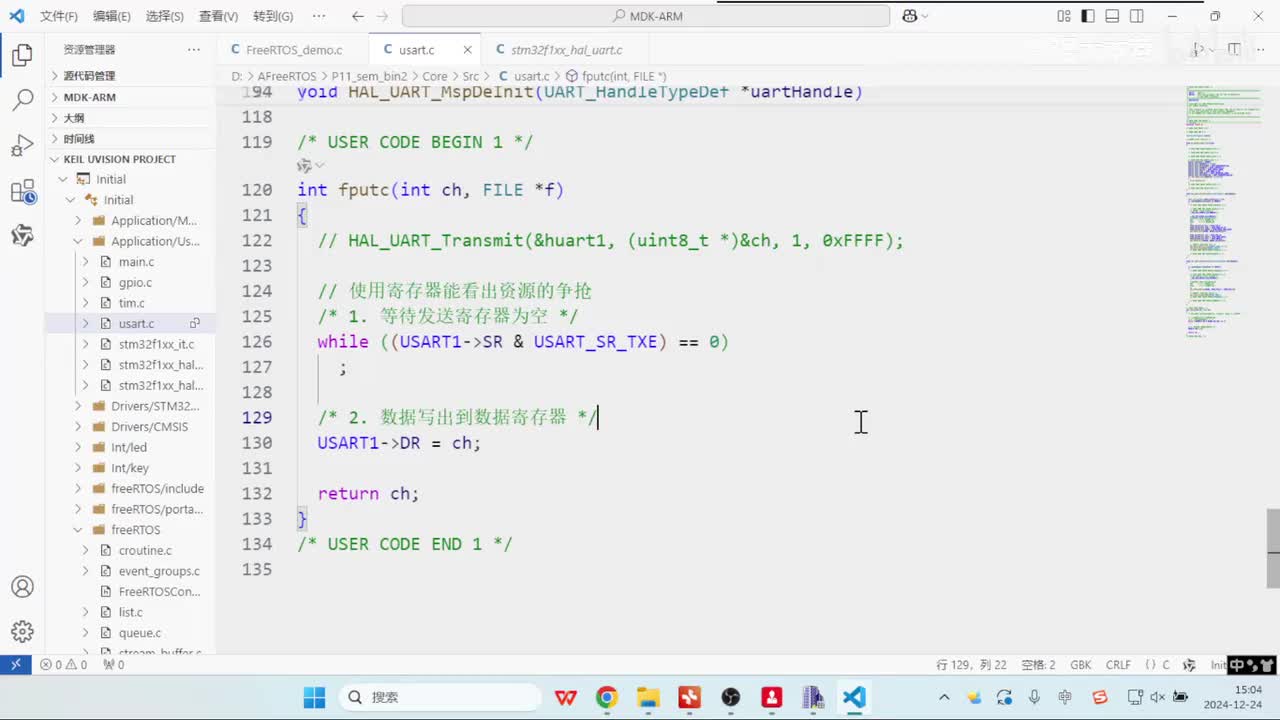
Task: Open the Keil Assistant activity bar icon
Action: click(22, 236)
